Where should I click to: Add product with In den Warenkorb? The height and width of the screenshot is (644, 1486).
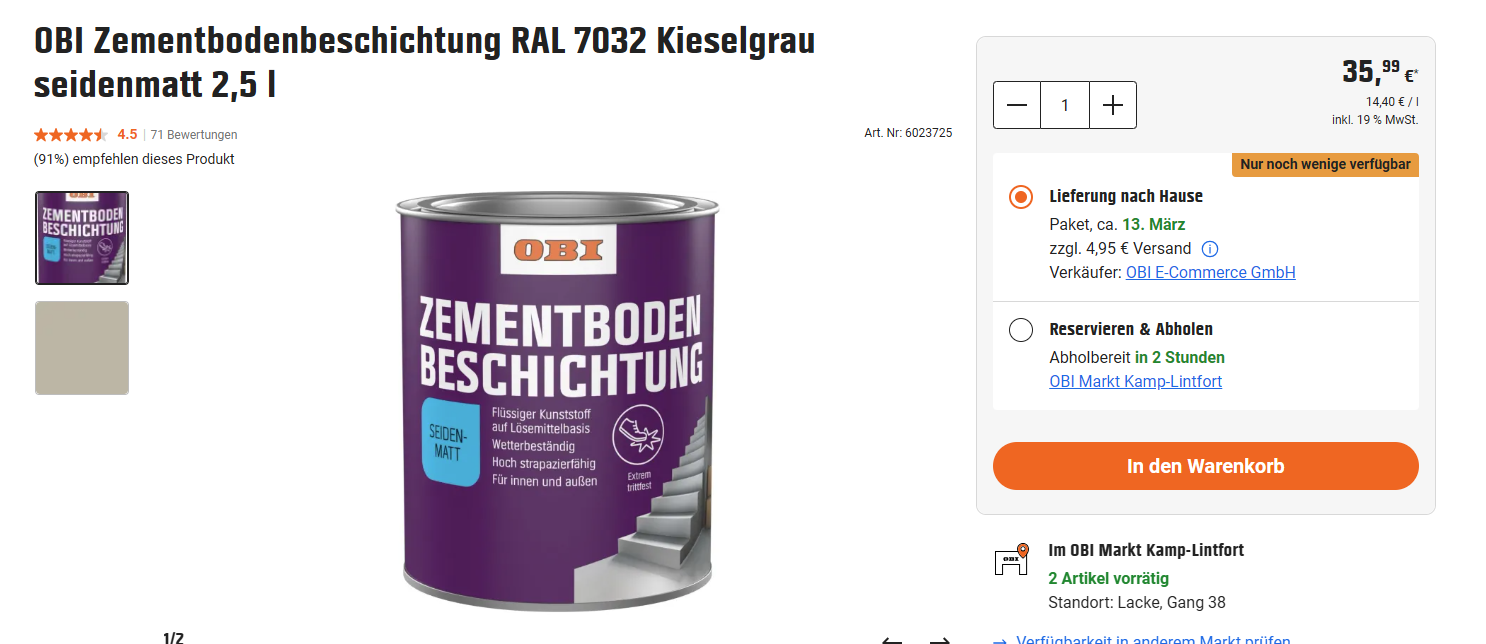(x=1205, y=466)
